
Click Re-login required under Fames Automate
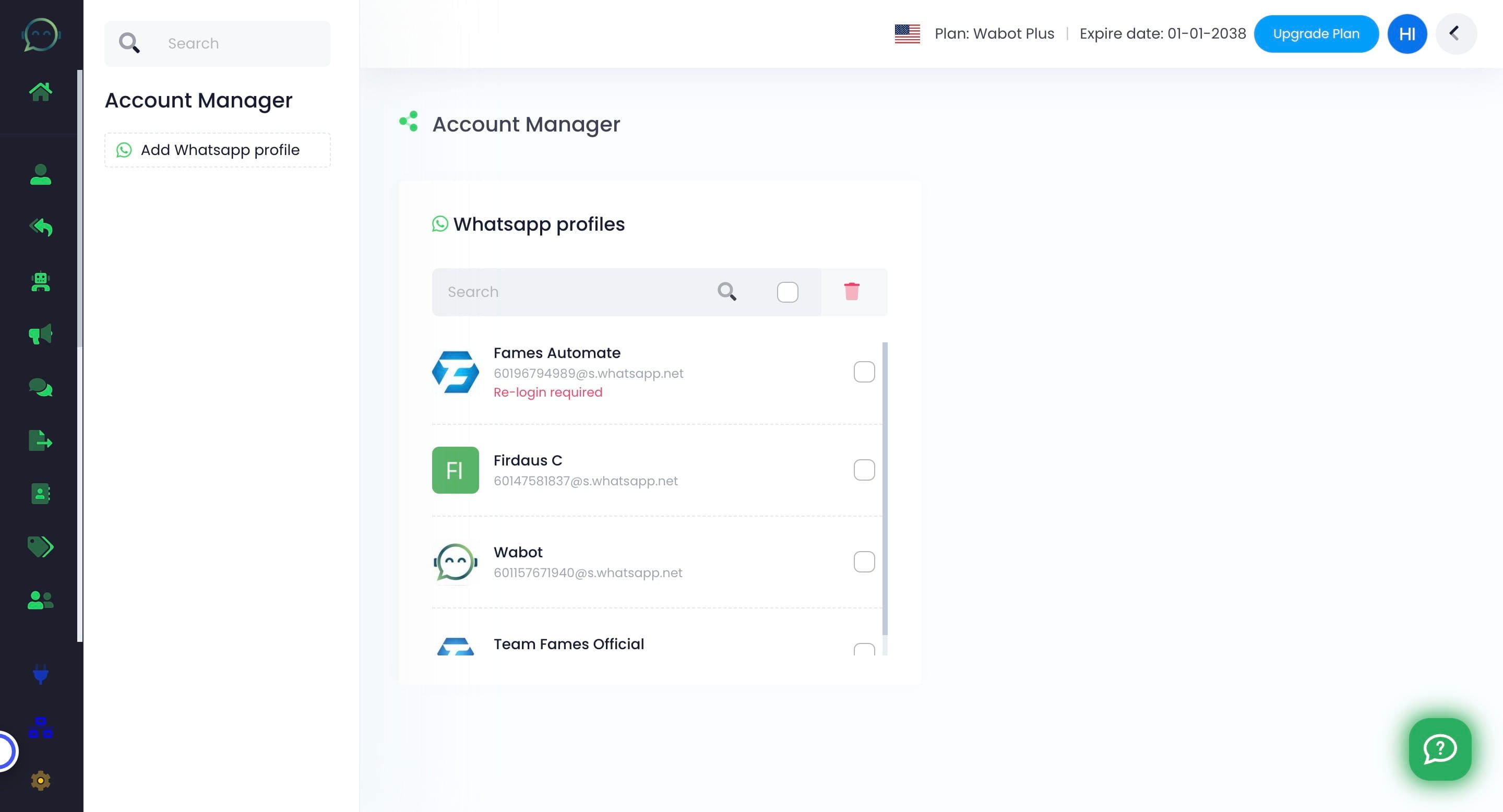pyautogui.click(x=547, y=392)
